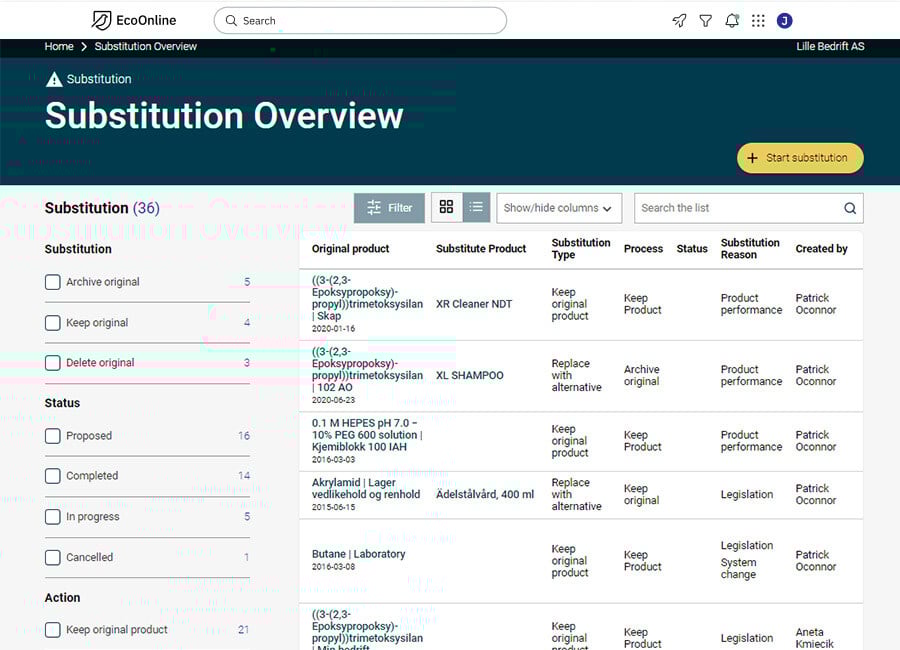
Task: Sort by Substitution Type column
Action: (581, 249)
